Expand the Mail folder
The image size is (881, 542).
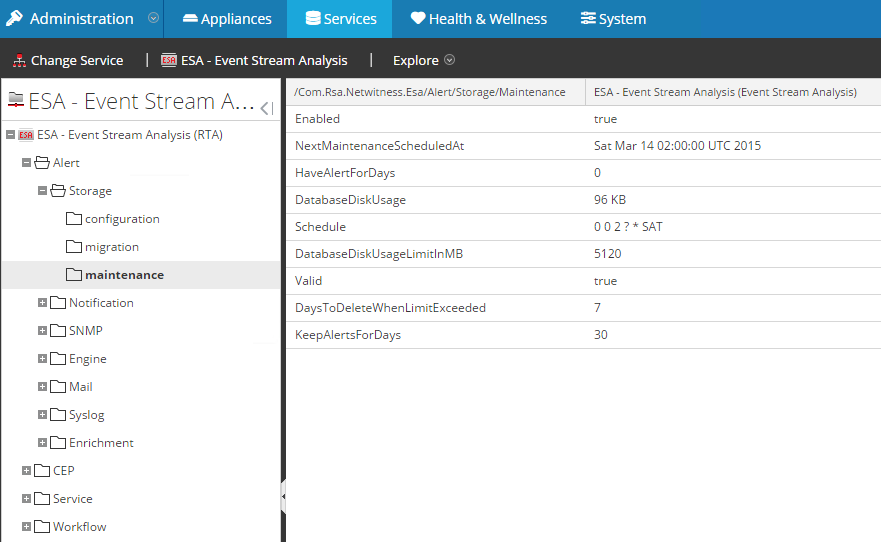[42, 386]
